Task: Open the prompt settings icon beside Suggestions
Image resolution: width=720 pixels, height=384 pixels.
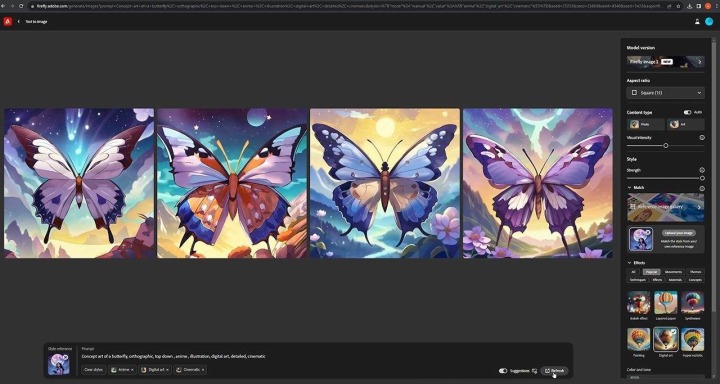Action: point(534,371)
